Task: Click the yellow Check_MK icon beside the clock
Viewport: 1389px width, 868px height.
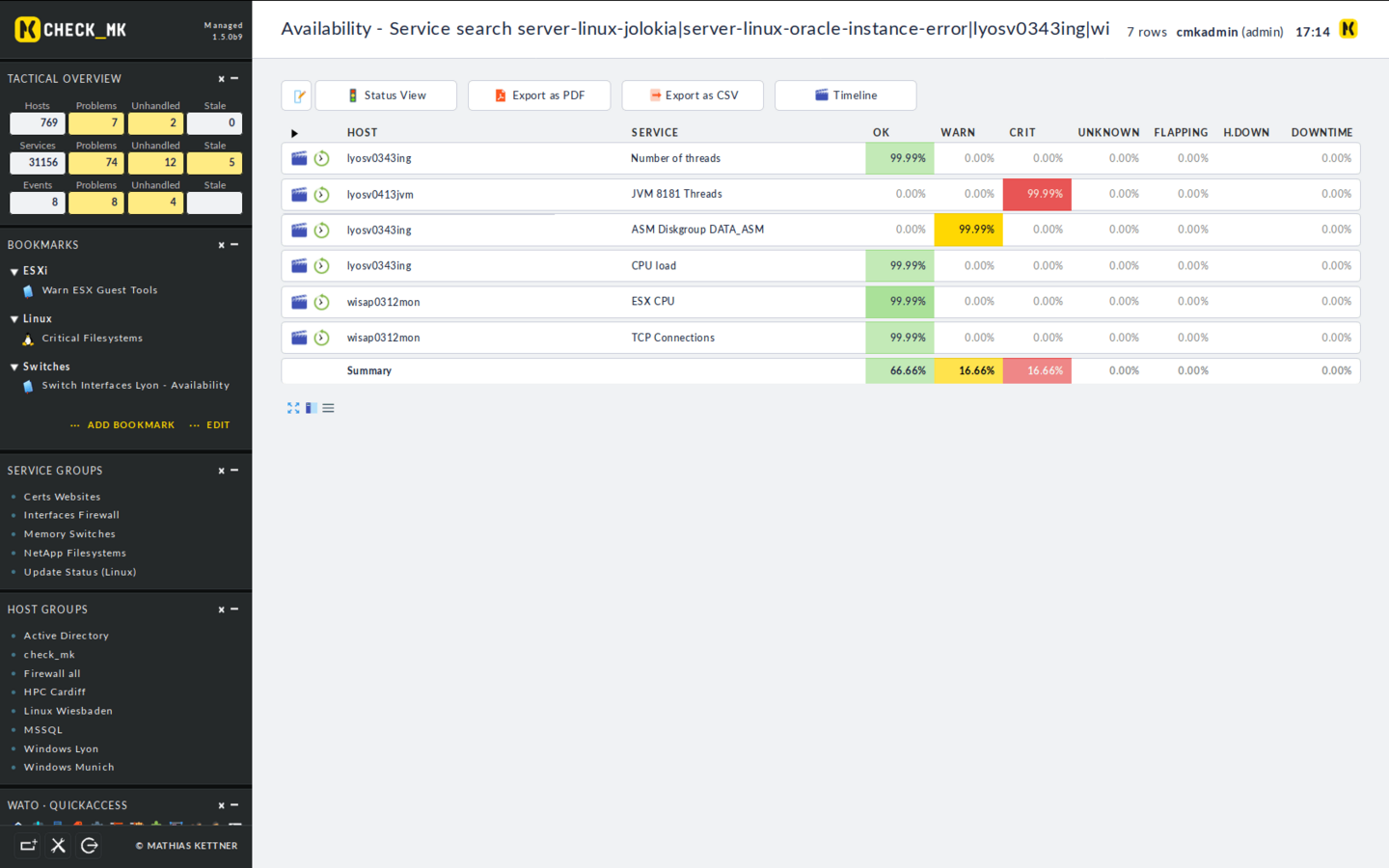Action: coord(1348,29)
